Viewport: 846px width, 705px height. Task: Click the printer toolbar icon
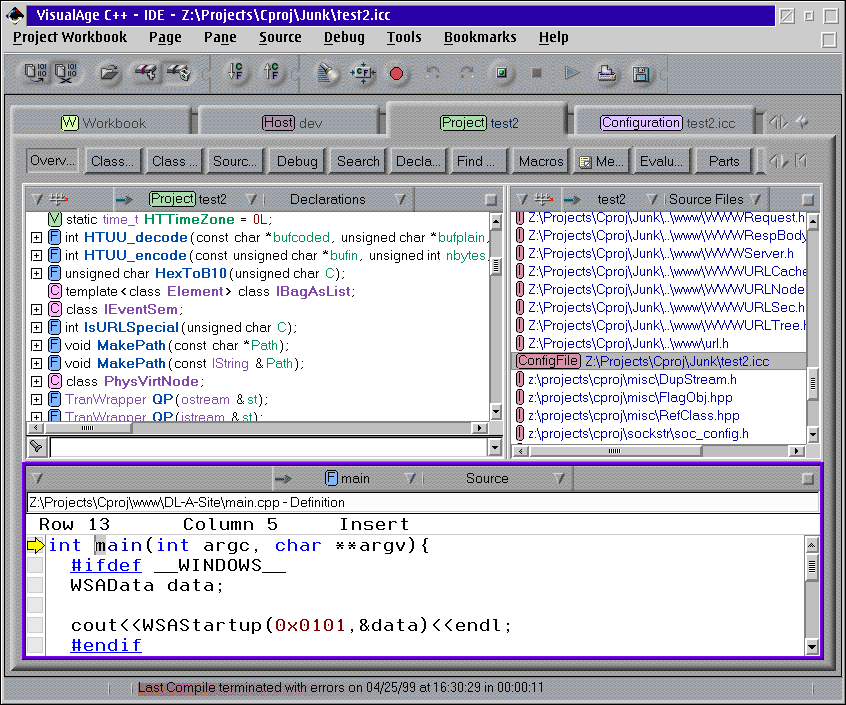[x=606, y=73]
